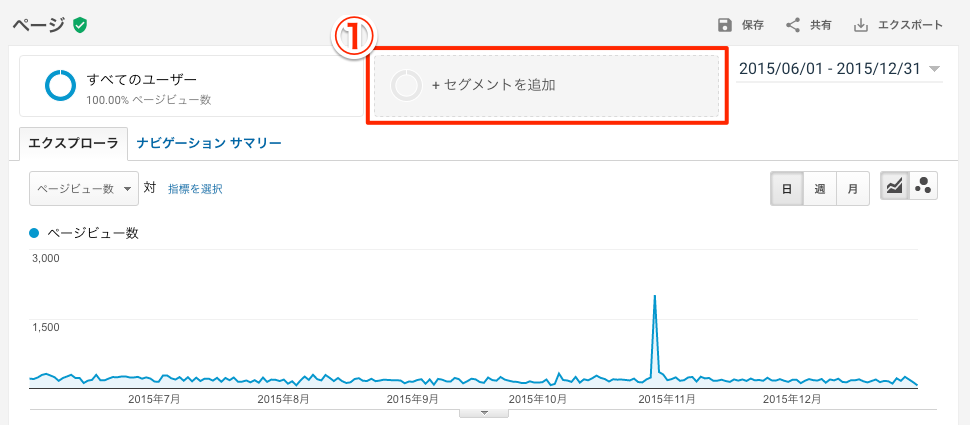Click the save floppy disk icon
This screenshot has width=970, height=425.
tap(724, 25)
